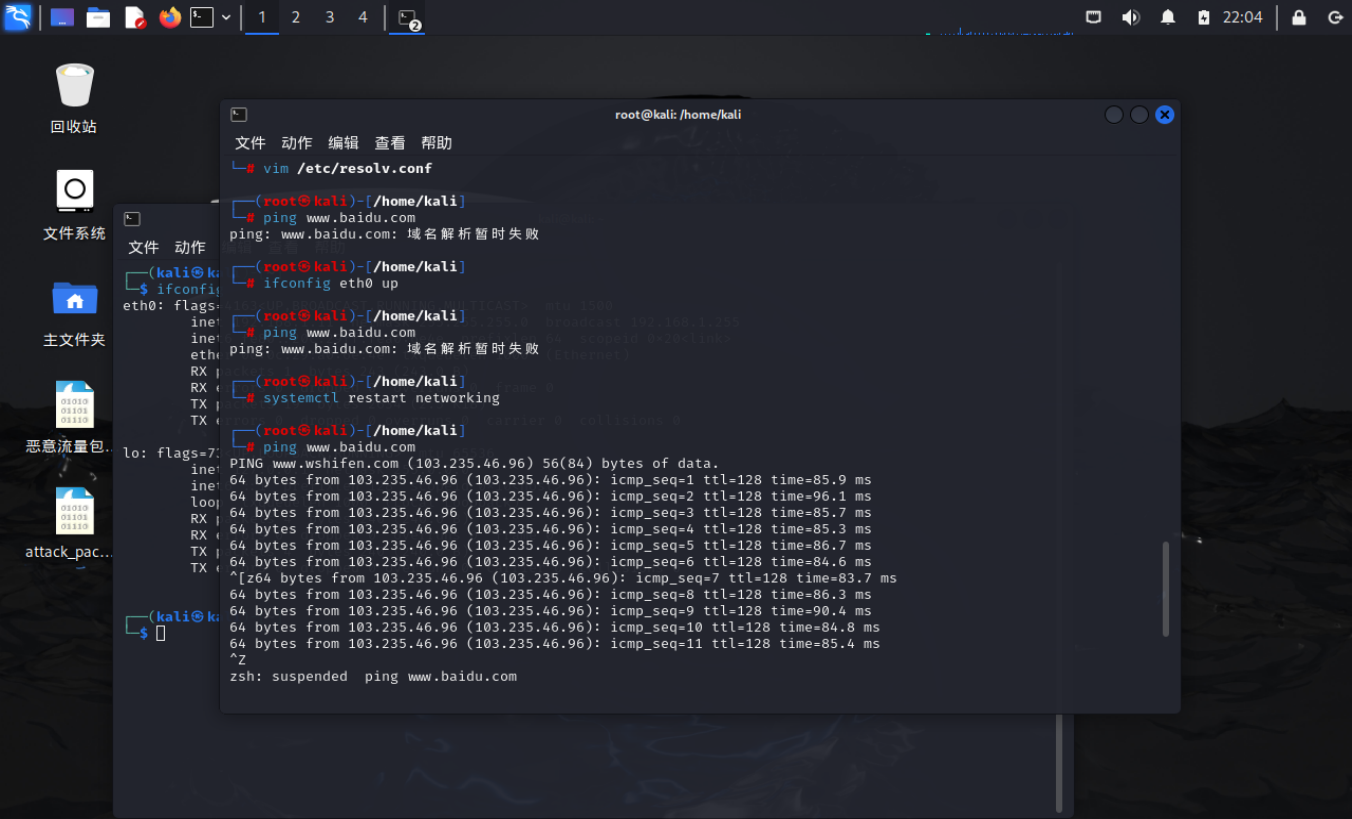
Task: Switch to workspace 2
Action: coord(296,17)
